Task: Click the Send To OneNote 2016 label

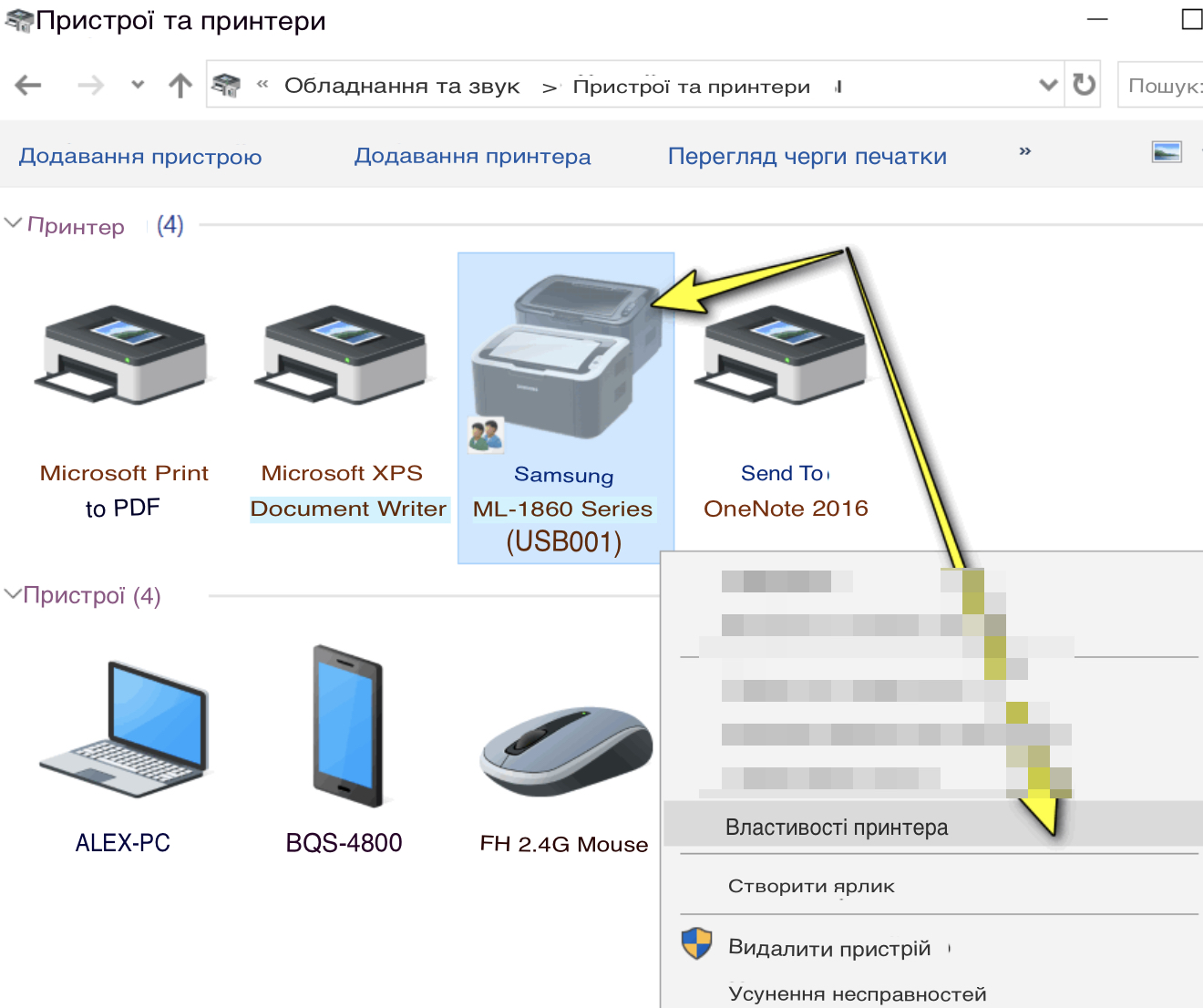Action: 786,490
